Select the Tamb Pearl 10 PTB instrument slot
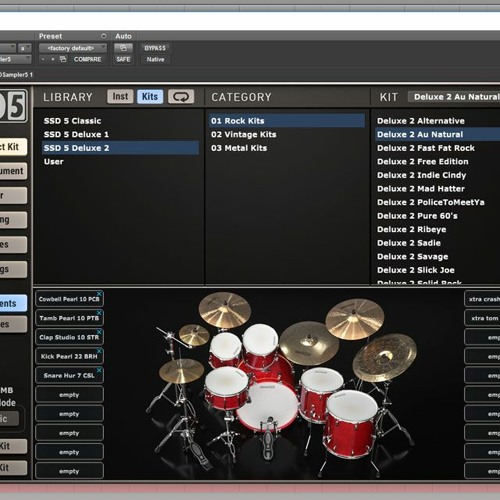The height and width of the screenshot is (500, 500). click(x=69, y=318)
